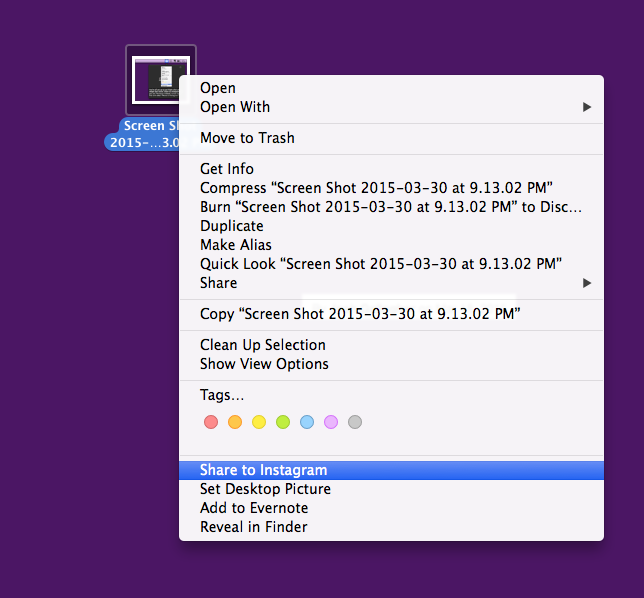This screenshot has width=644, height=598.
Task: Select Burn "Screen Shot…" to Disc
Action: (x=391, y=207)
